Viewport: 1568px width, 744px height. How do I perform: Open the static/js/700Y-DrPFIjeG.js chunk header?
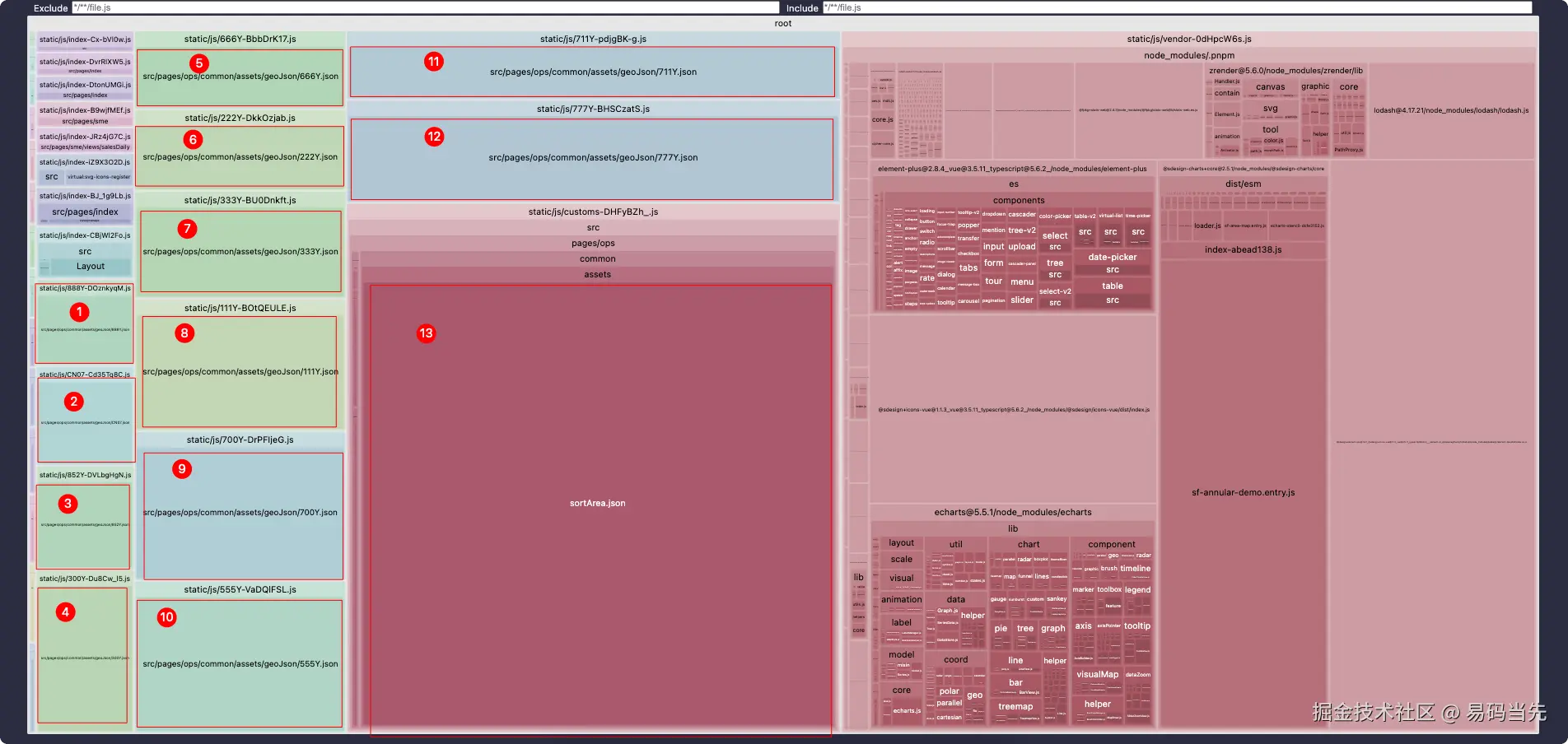240,439
